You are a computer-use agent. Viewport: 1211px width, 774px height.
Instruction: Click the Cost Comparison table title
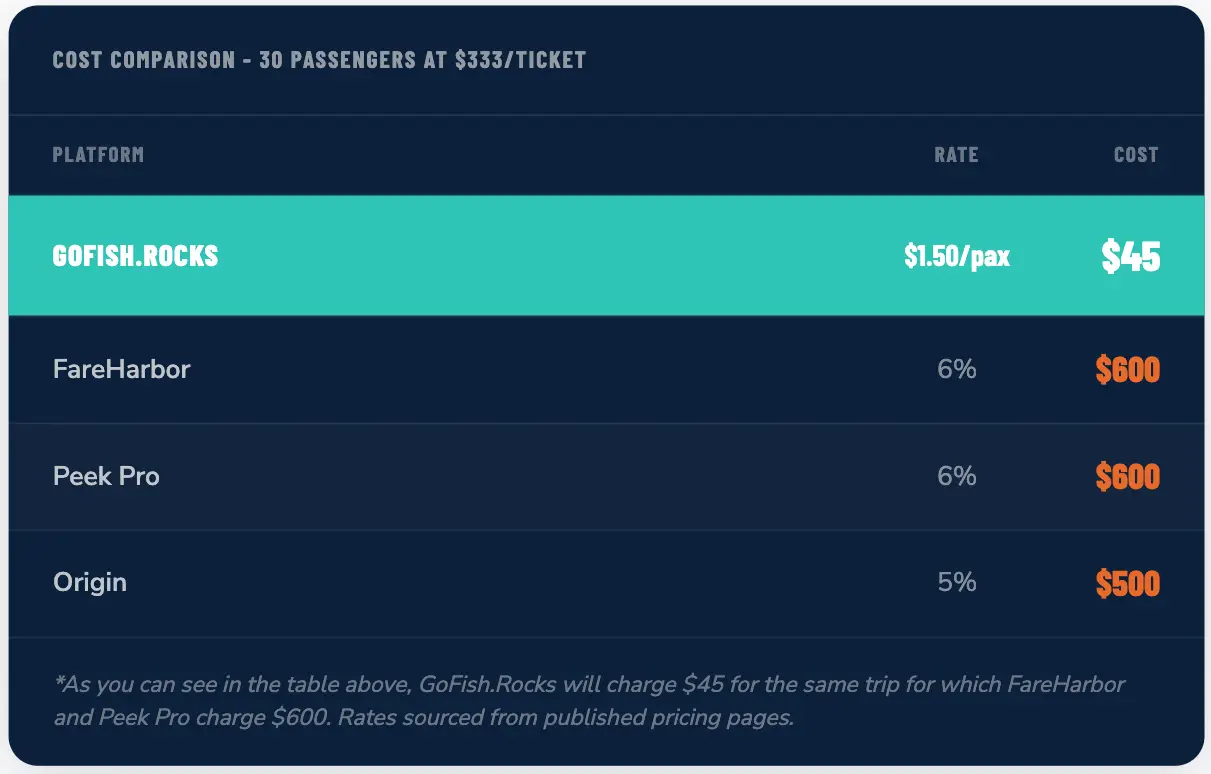(x=319, y=60)
